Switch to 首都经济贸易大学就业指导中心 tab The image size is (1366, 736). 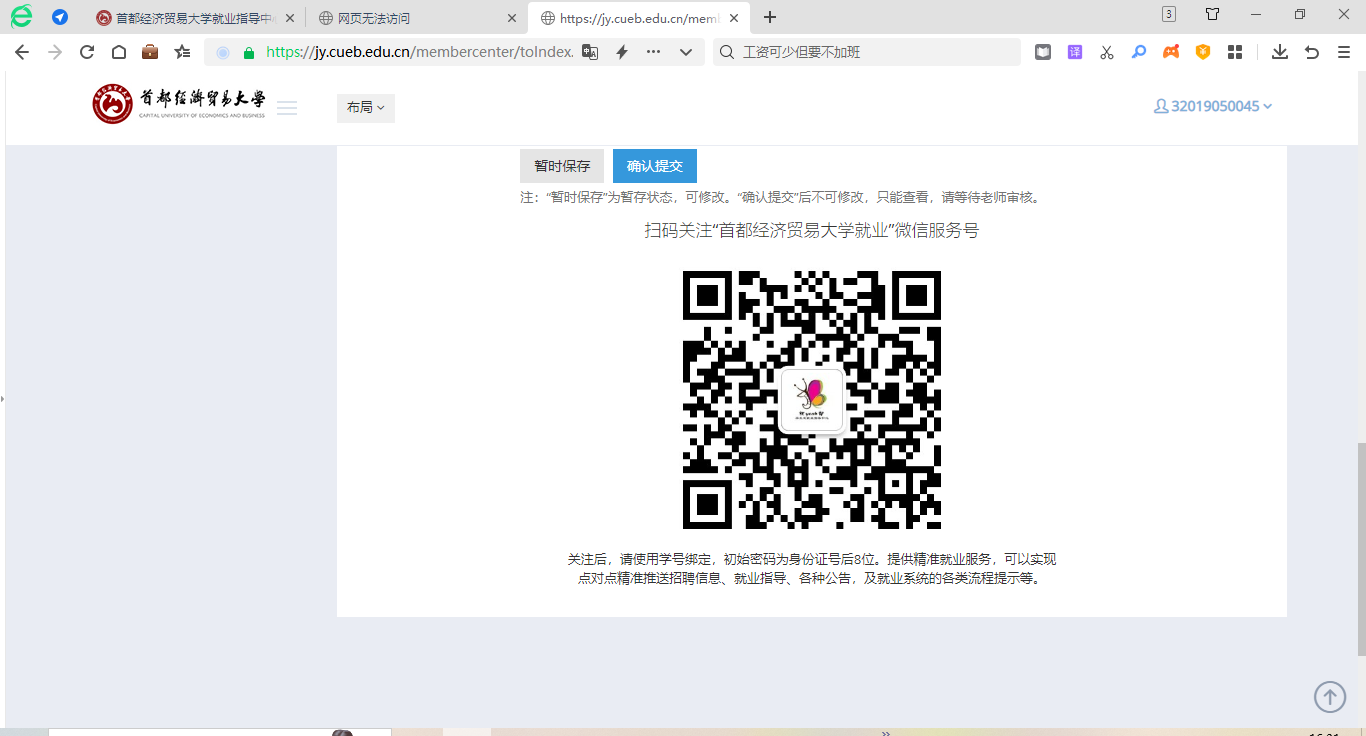194,18
